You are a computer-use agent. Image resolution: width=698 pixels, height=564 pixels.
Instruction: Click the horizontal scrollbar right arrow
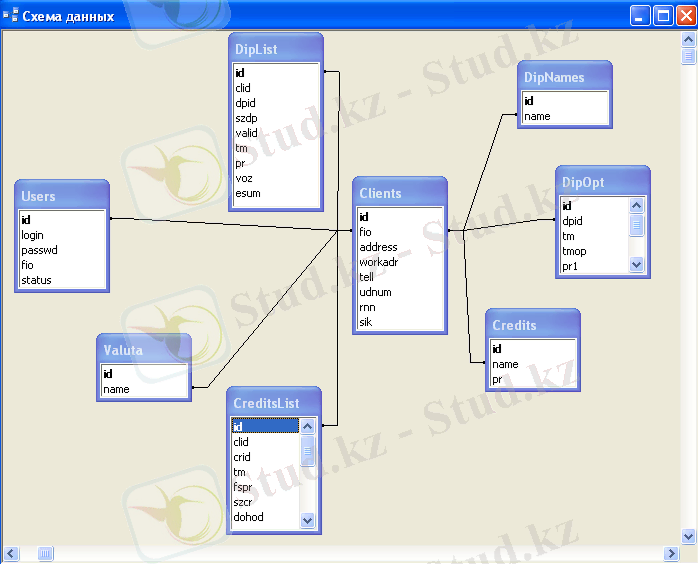click(x=671, y=553)
